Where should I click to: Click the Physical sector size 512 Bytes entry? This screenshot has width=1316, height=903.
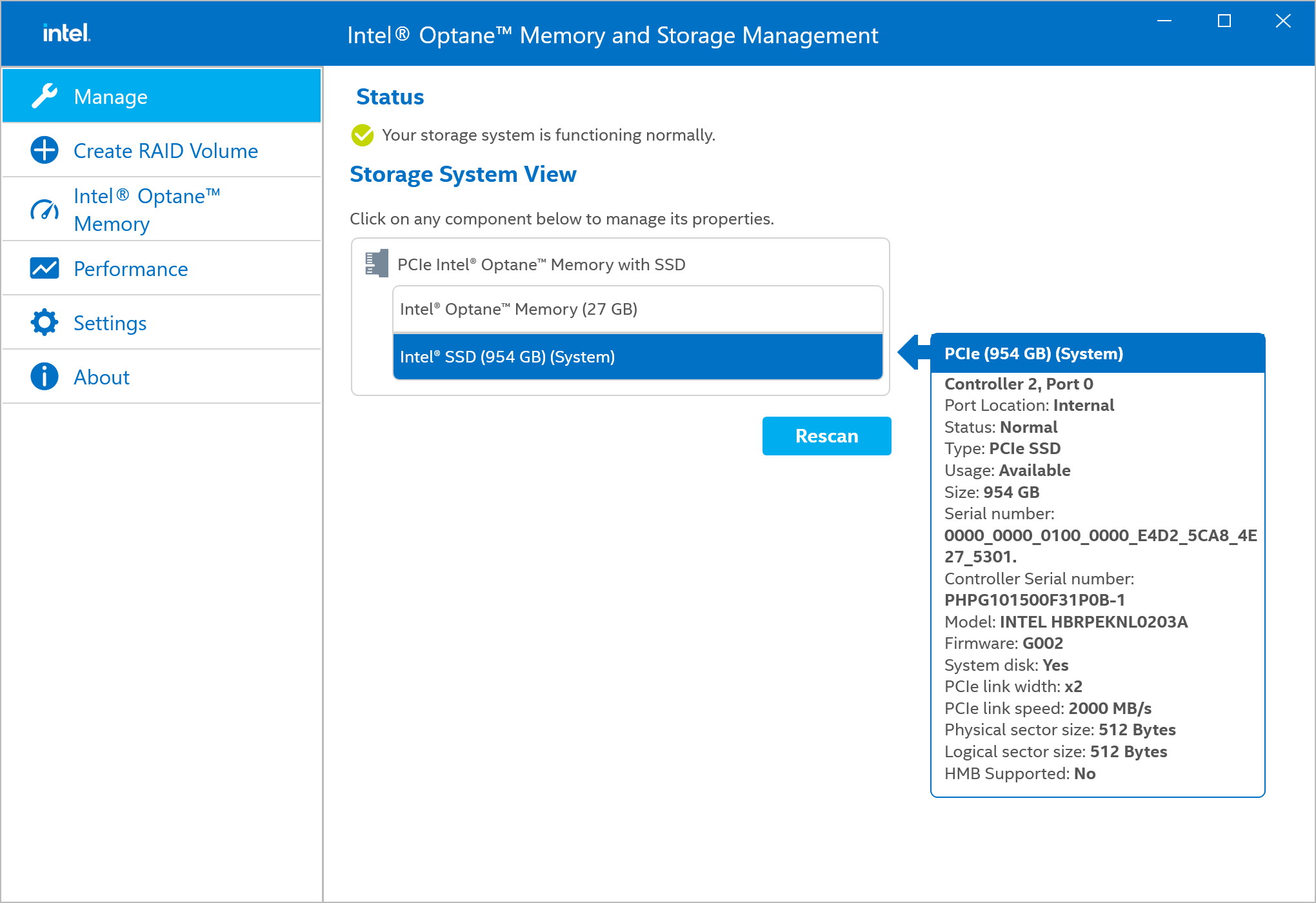point(1060,729)
